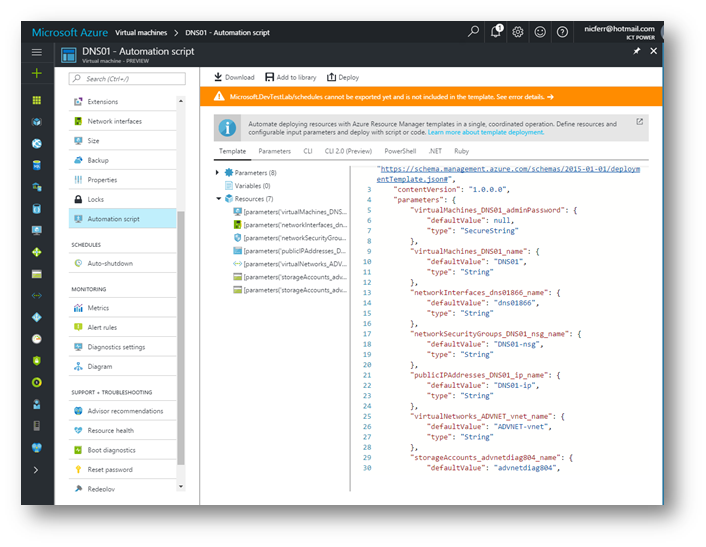Open Reset password
The image size is (706, 547).
point(122,470)
